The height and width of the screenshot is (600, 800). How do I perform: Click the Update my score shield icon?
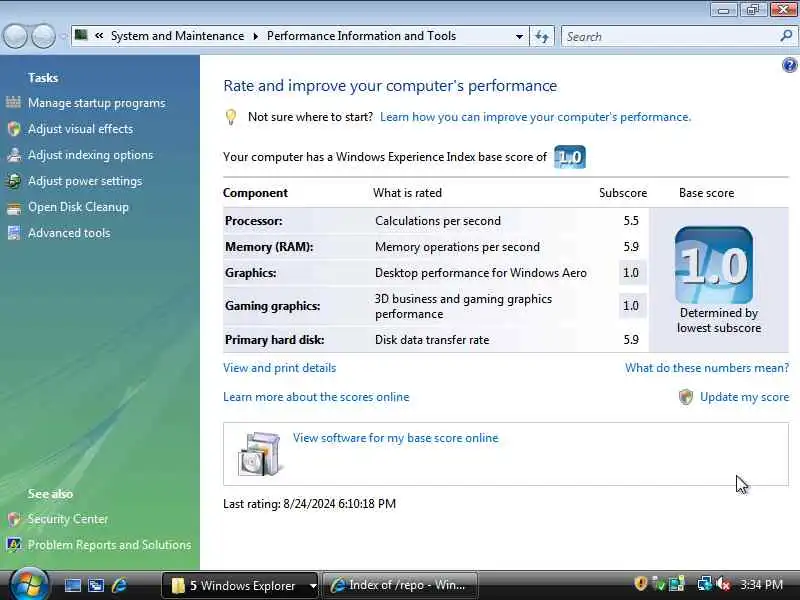point(686,397)
